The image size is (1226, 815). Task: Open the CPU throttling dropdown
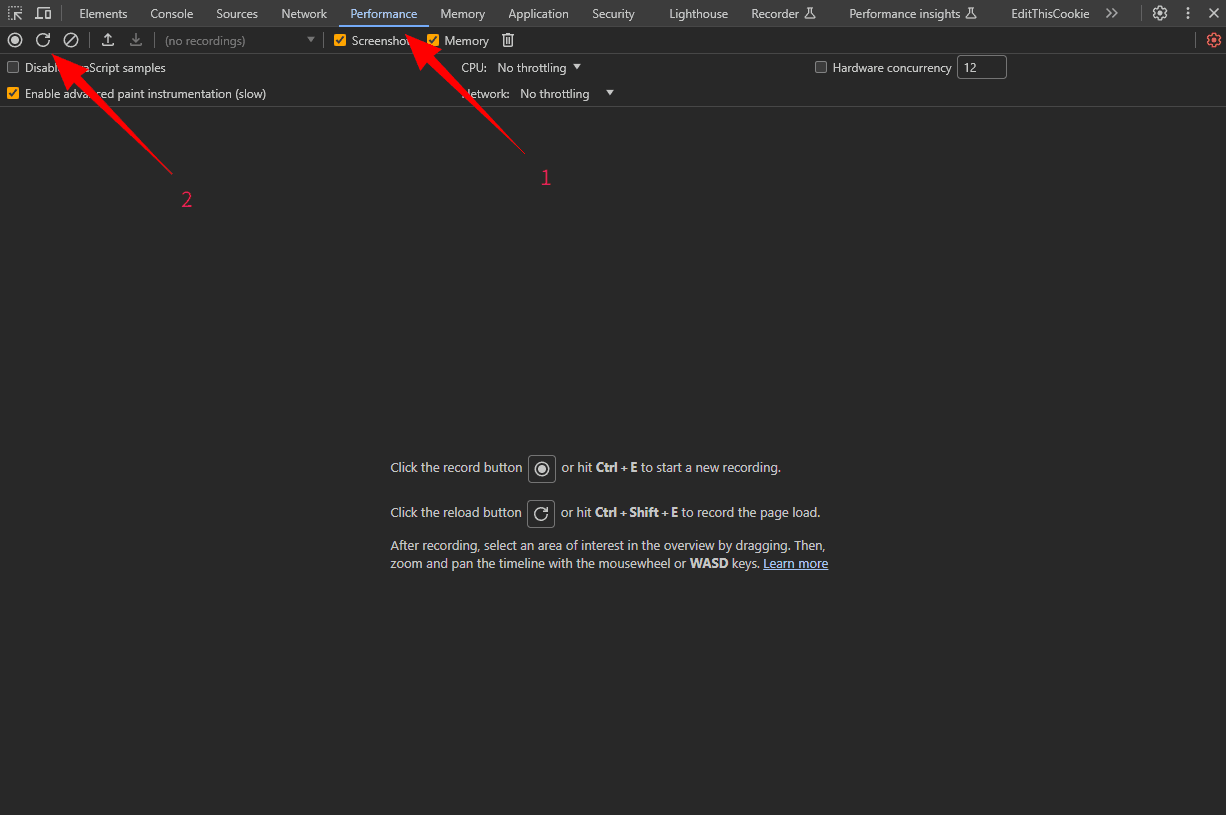coord(538,67)
